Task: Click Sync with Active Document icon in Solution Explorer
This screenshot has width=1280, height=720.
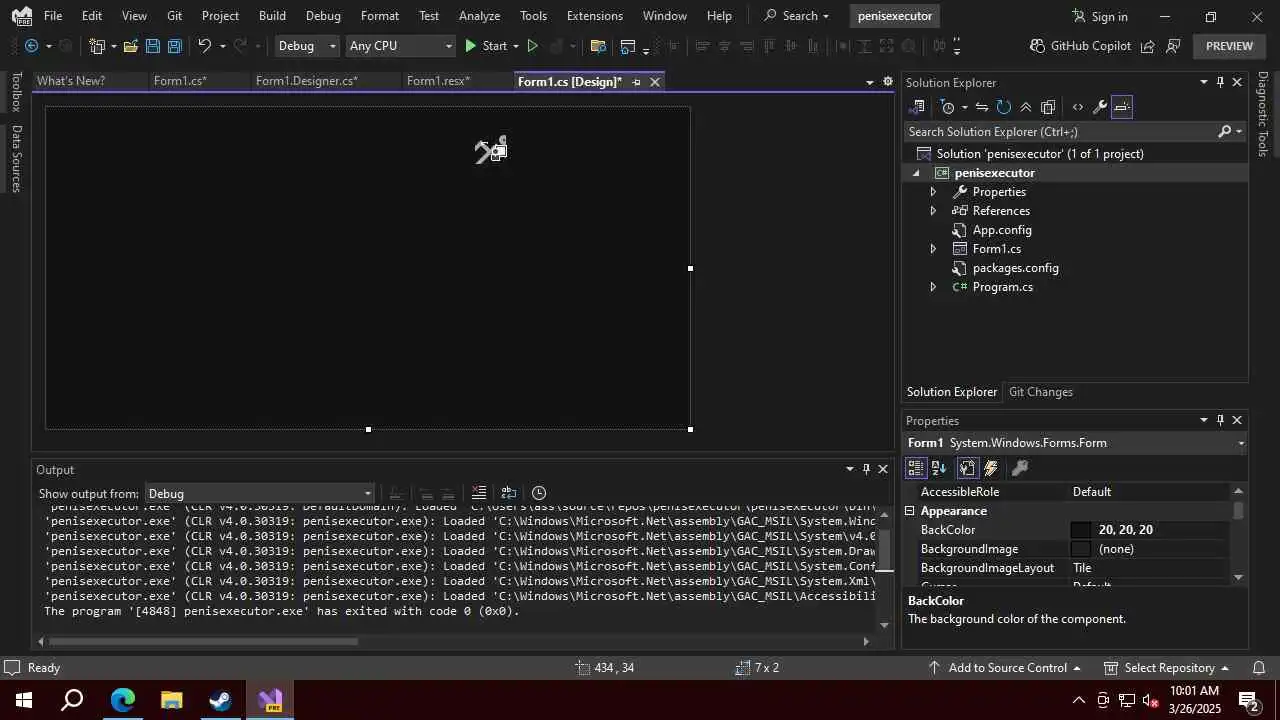Action: click(x=982, y=107)
